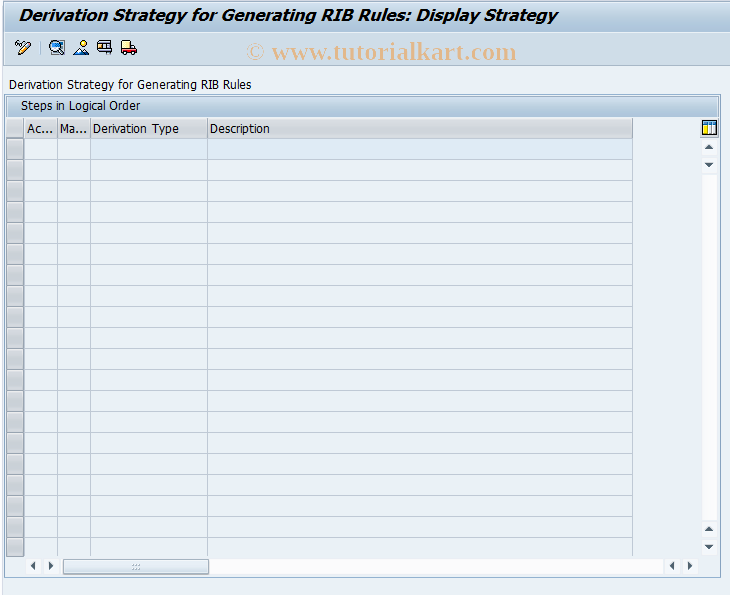The height and width of the screenshot is (595, 730).
Task: Select all rows via top-left table corner
Action: [x=15, y=128]
